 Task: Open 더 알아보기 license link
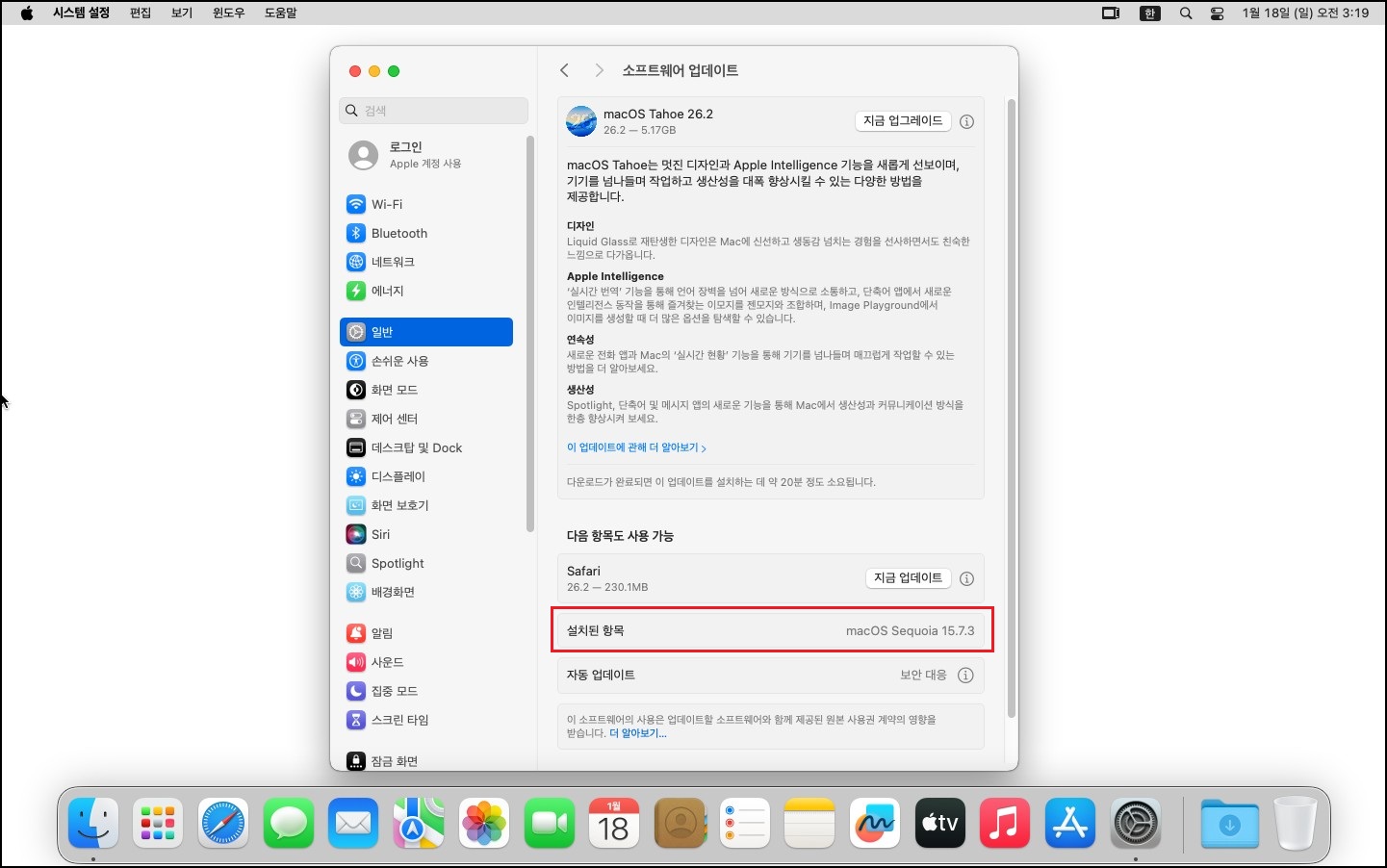637,733
